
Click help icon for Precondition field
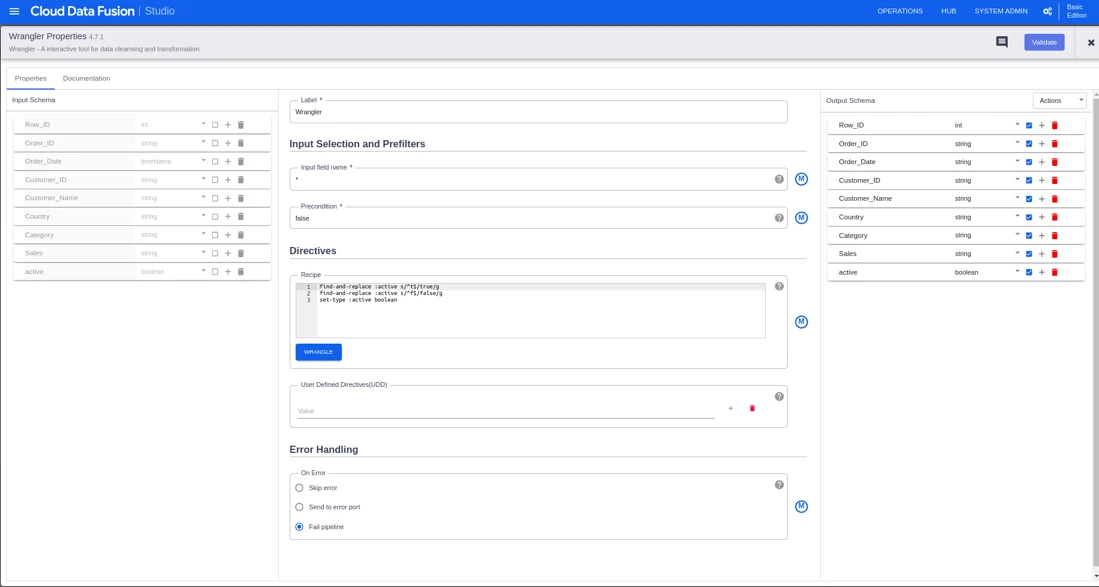(779, 218)
